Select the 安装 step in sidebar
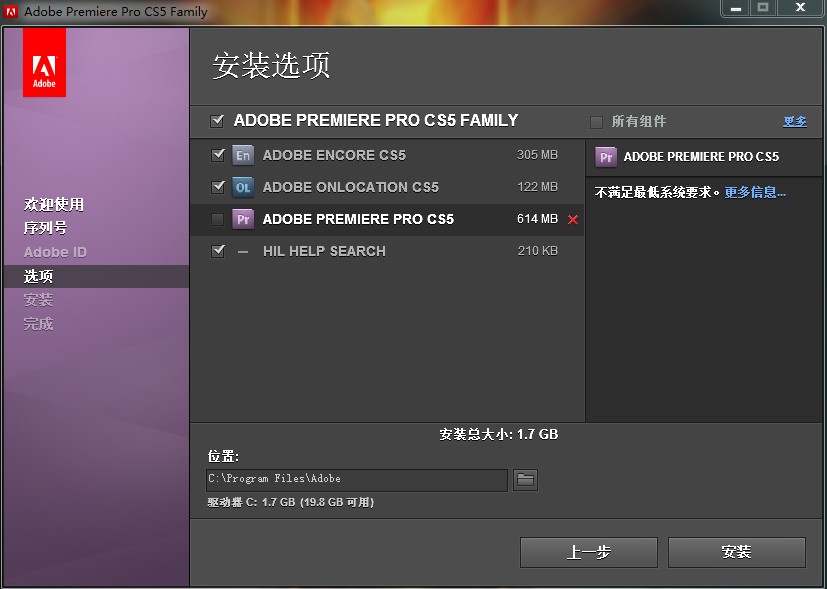This screenshot has width=827, height=589. (39, 300)
